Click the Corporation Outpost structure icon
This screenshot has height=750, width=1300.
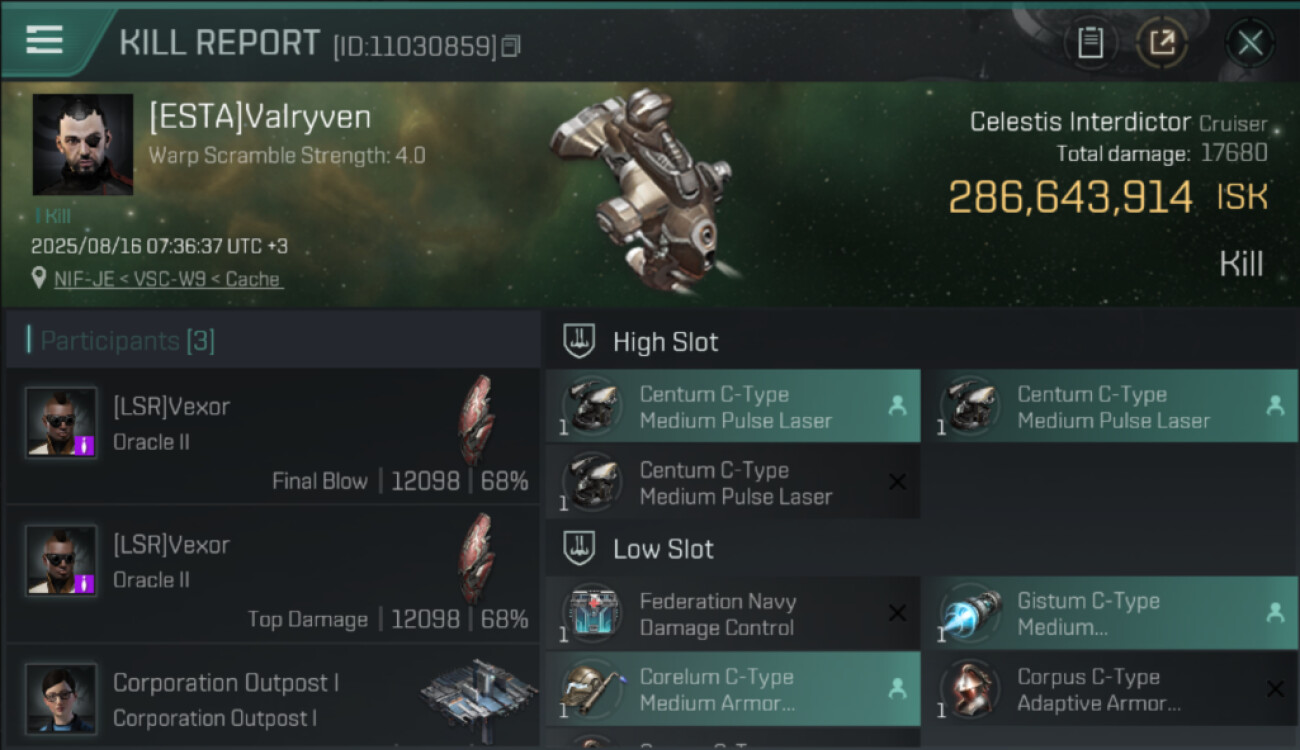(476, 694)
